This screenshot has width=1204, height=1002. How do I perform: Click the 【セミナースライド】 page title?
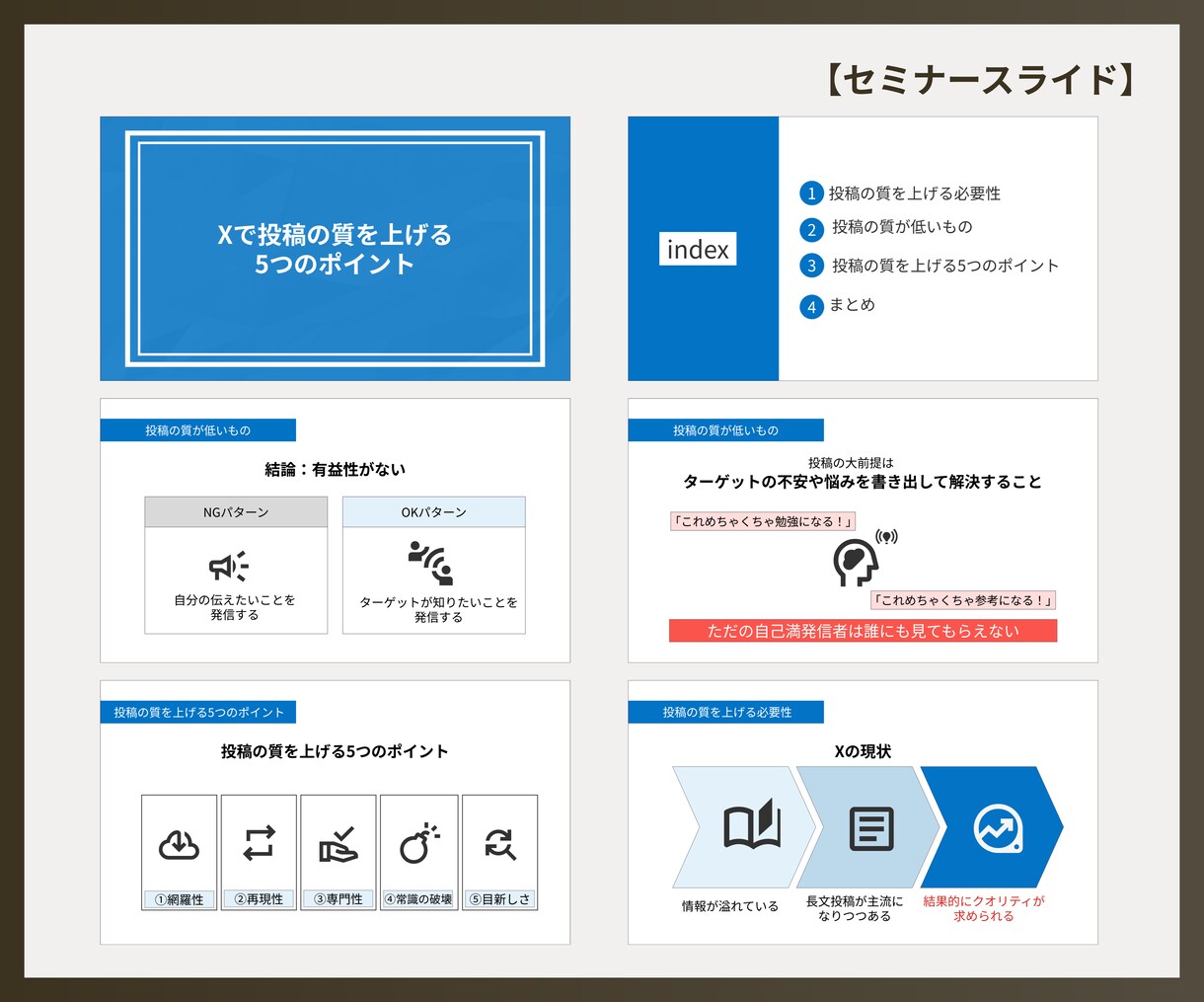tap(981, 79)
